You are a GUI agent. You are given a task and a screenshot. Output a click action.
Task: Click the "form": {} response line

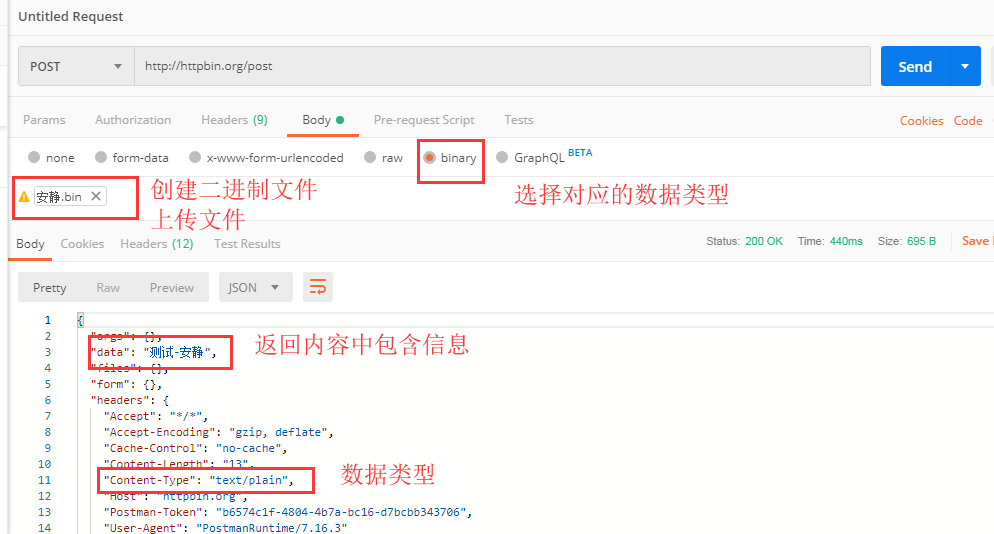pos(126,384)
